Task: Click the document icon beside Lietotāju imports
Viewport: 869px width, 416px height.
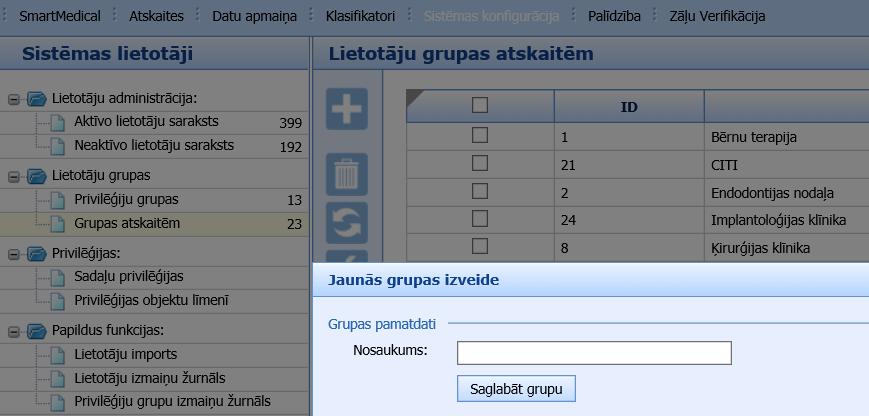Action: [x=59, y=355]
